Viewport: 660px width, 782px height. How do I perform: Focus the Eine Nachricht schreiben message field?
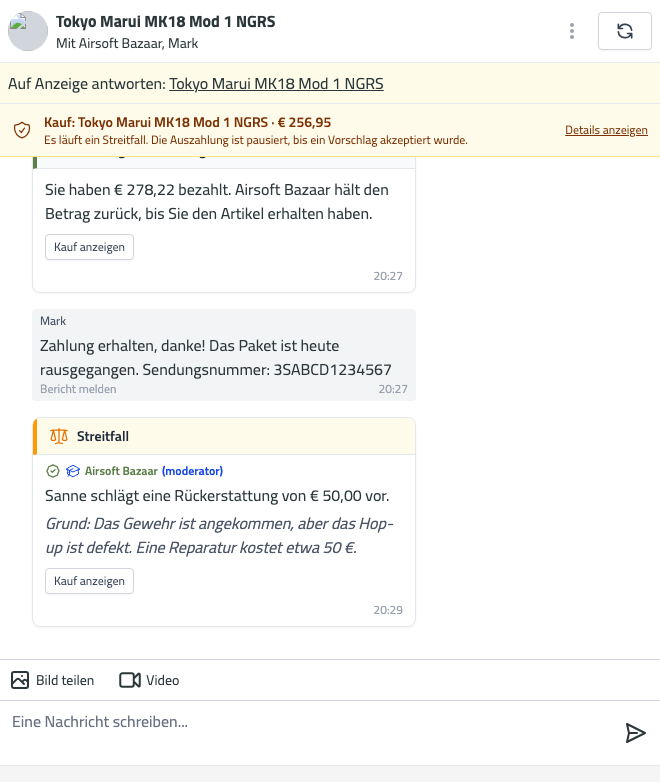309,733
